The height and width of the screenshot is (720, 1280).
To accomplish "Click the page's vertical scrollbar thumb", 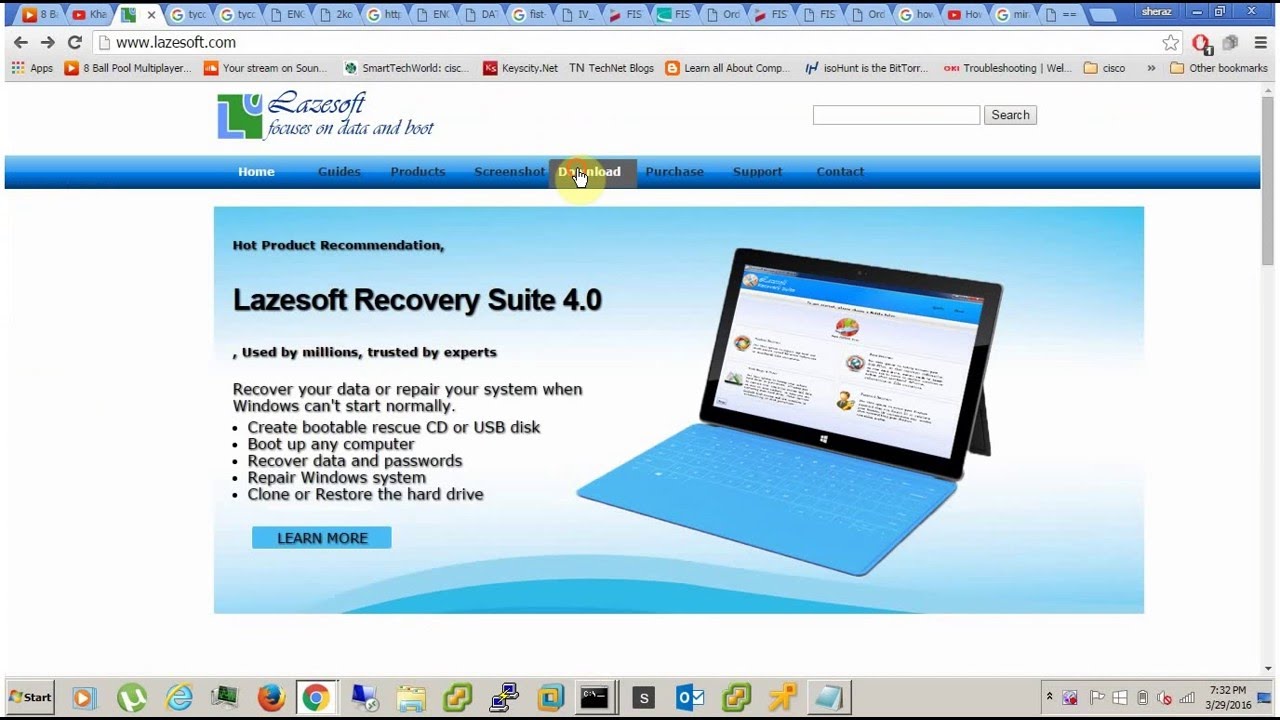I will coord(1268,180).
